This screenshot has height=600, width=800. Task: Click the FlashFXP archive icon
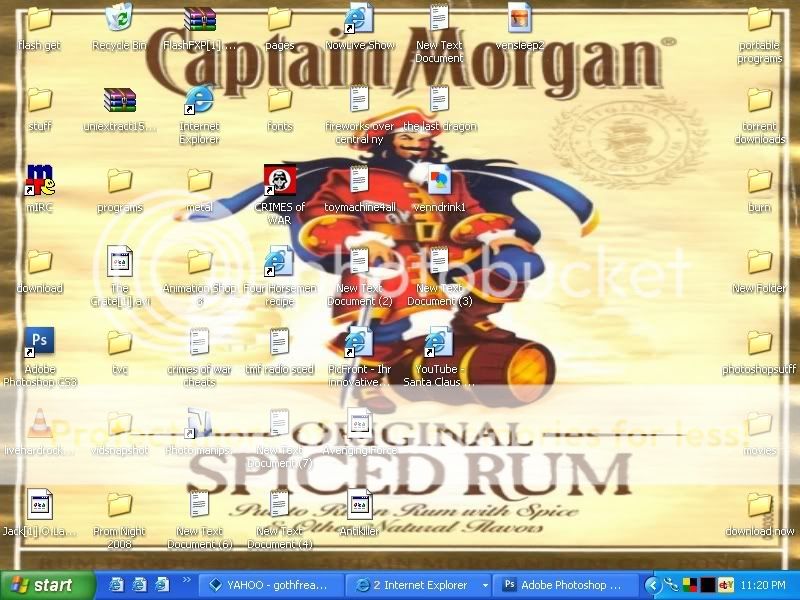pyautogui.click(x=199, y=19)
